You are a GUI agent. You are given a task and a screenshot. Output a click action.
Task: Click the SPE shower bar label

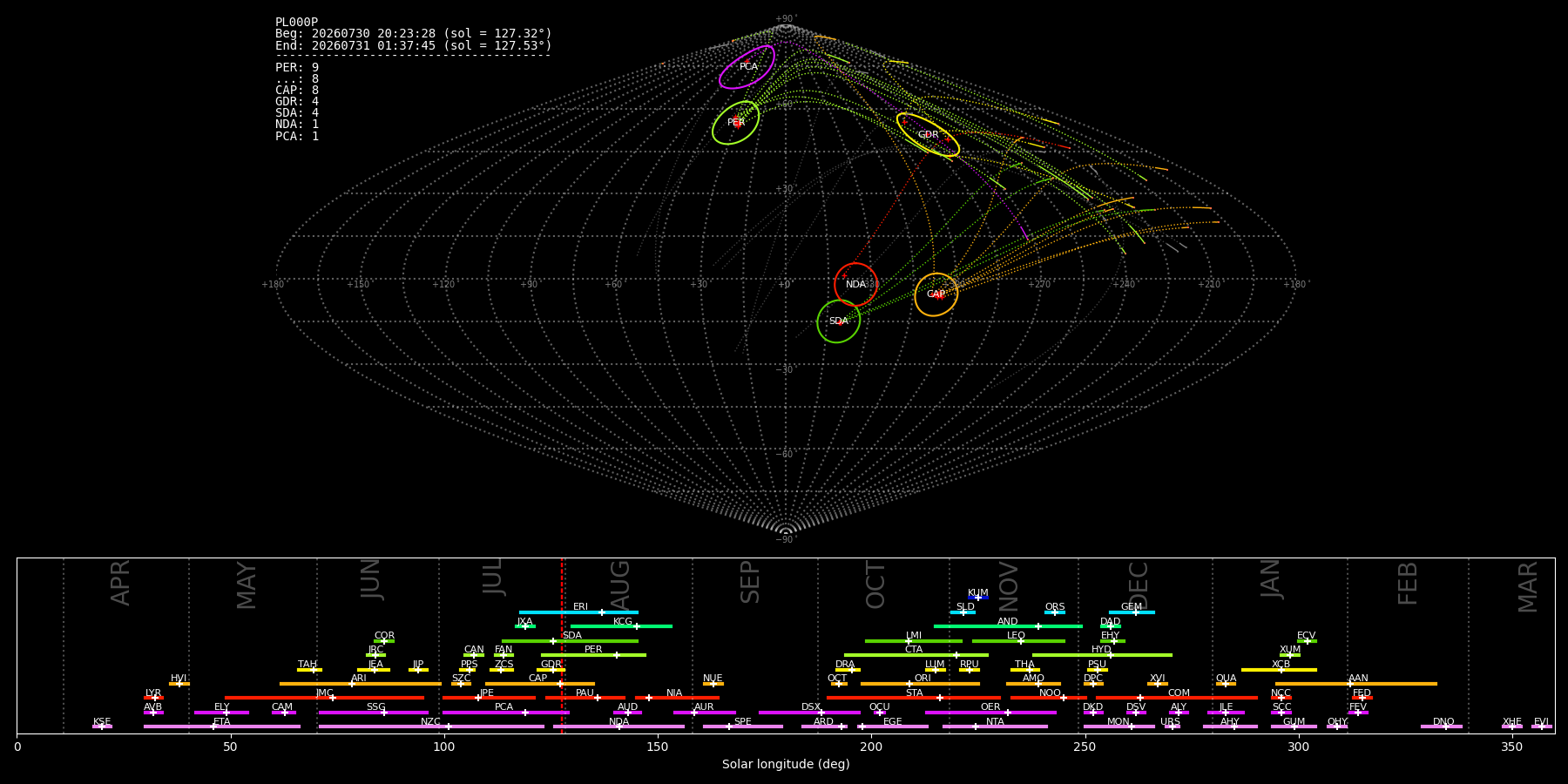coord(742,722)
